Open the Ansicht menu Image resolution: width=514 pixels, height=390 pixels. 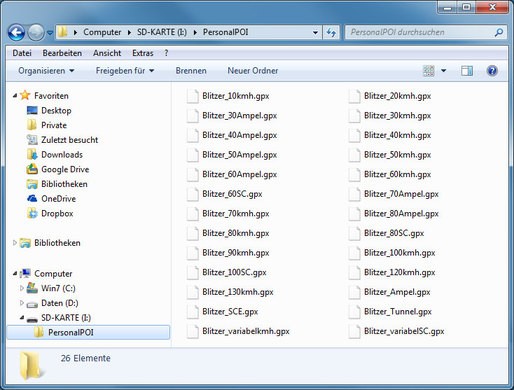107,53
